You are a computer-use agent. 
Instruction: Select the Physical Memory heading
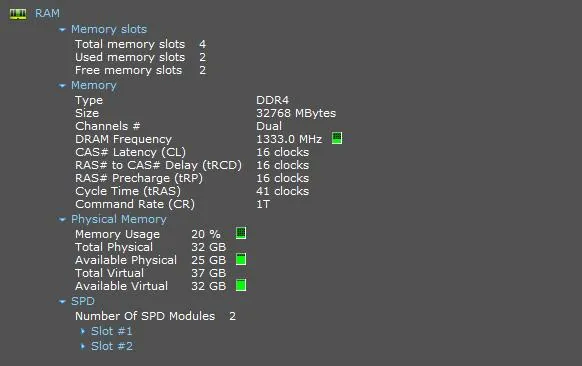[x=118, y=219]
